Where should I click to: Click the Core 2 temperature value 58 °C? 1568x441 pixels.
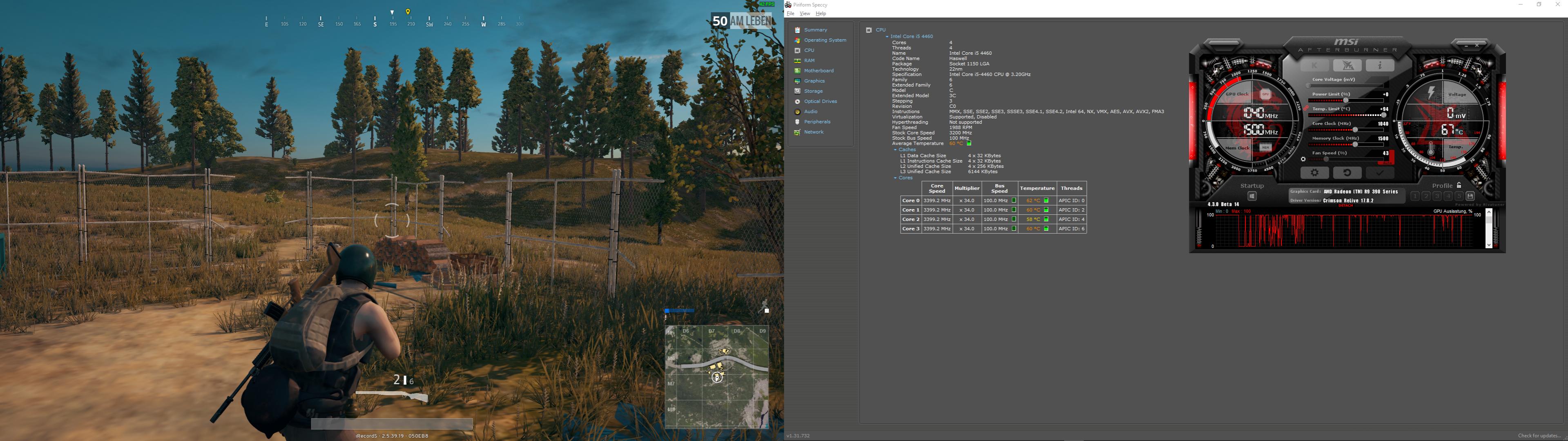1033,219
